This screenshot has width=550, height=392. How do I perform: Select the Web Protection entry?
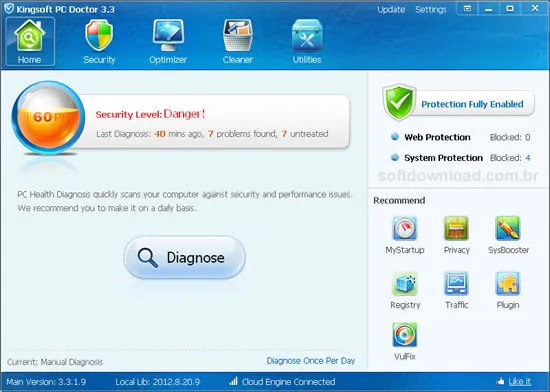437,137
